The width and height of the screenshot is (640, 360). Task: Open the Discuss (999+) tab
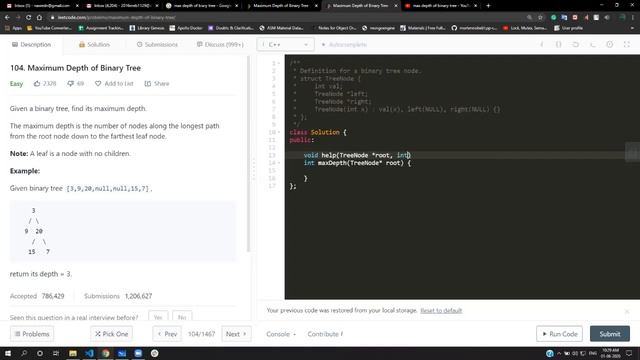[x=220, y=44]
